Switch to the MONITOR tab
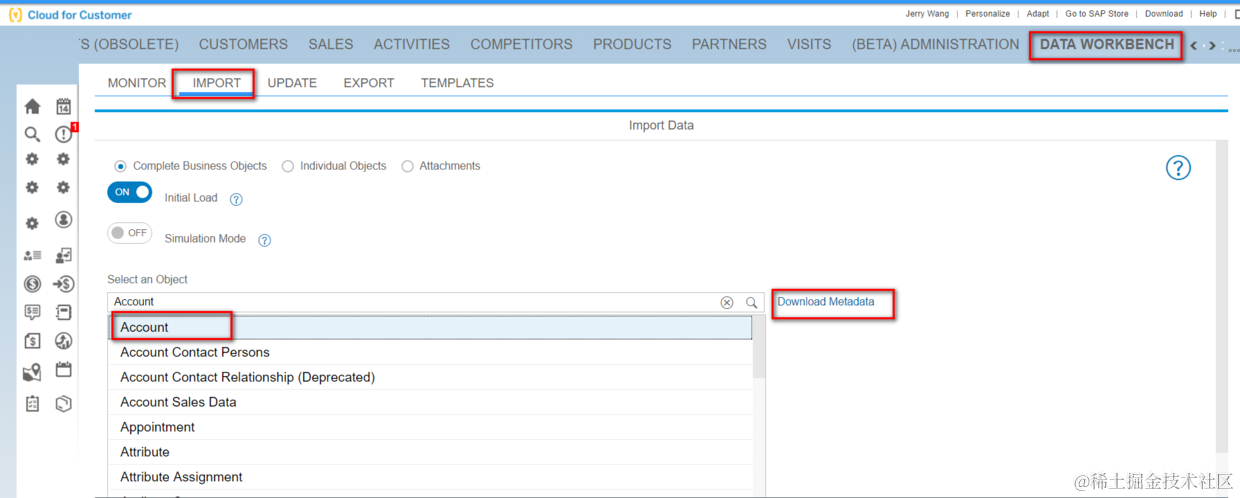1240x498 pixels. (137, 83)
